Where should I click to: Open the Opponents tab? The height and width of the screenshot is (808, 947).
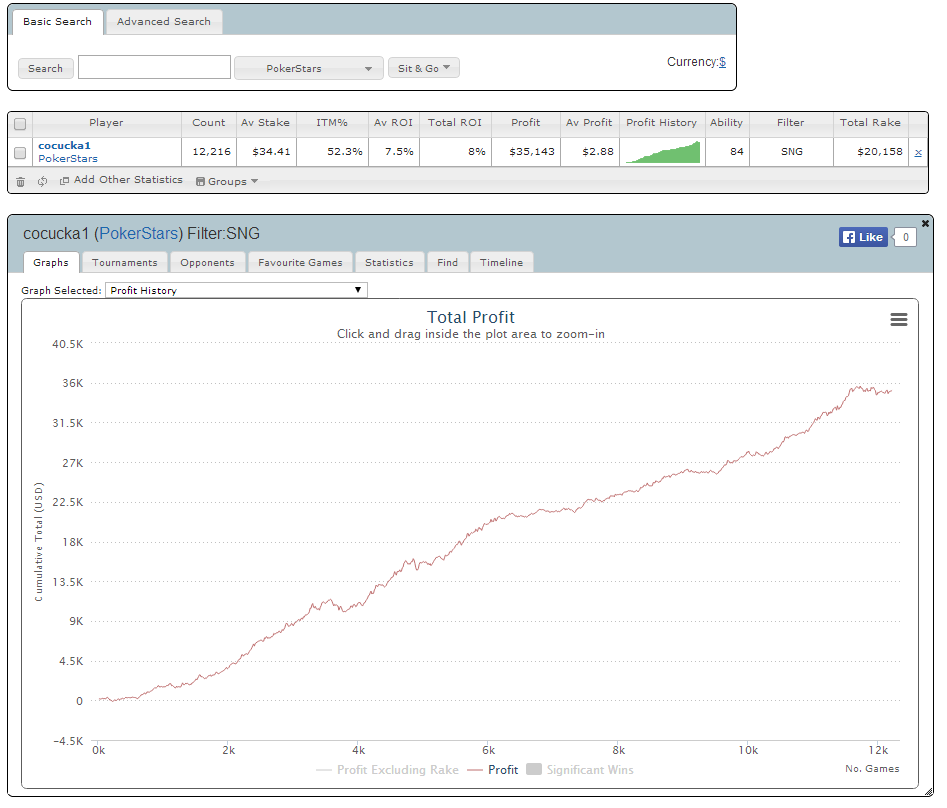click(207, 263)
